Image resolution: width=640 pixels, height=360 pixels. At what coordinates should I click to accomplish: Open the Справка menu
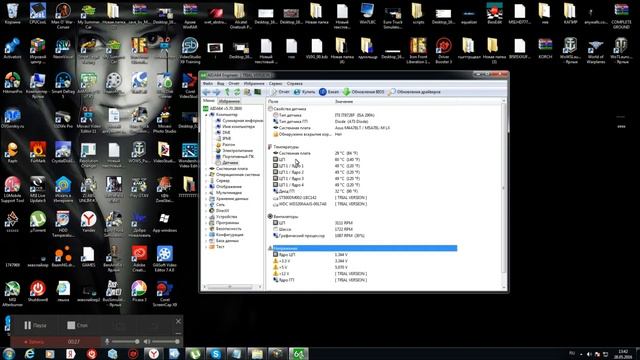click(x=295, y=84)
